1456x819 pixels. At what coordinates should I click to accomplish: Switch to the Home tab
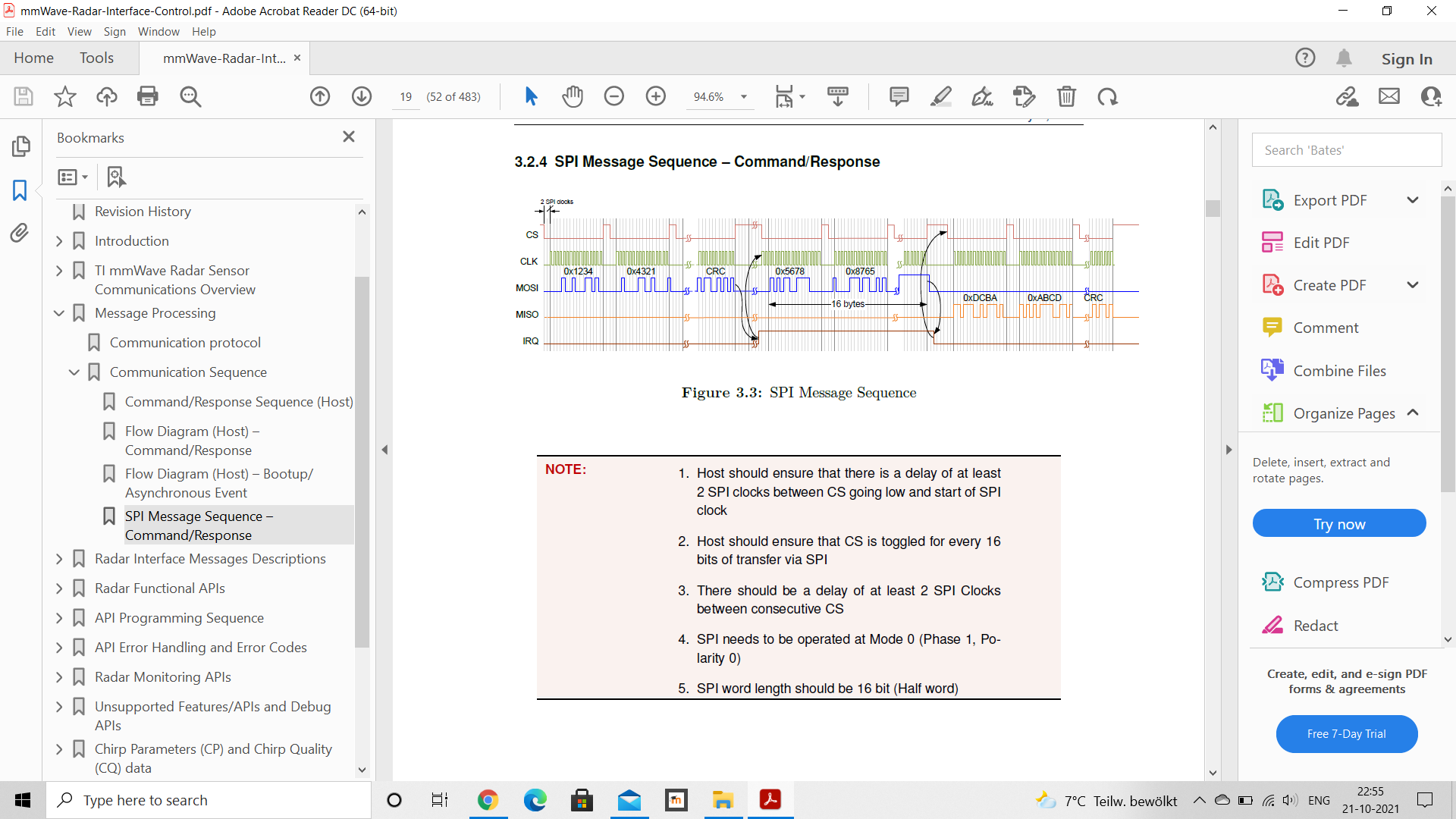pyautogui.click(x=33, y=58)
